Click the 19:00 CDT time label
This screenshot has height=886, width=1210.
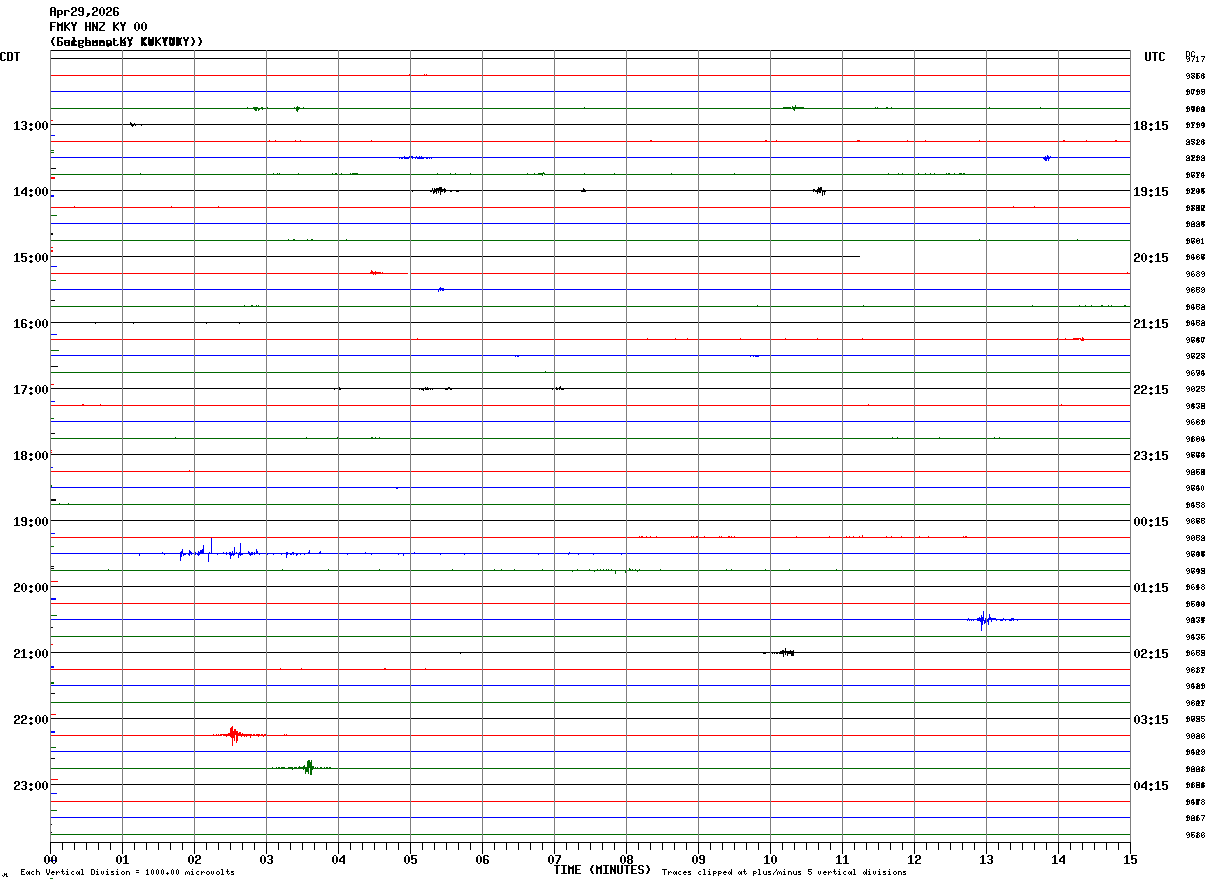pos(31,522)
